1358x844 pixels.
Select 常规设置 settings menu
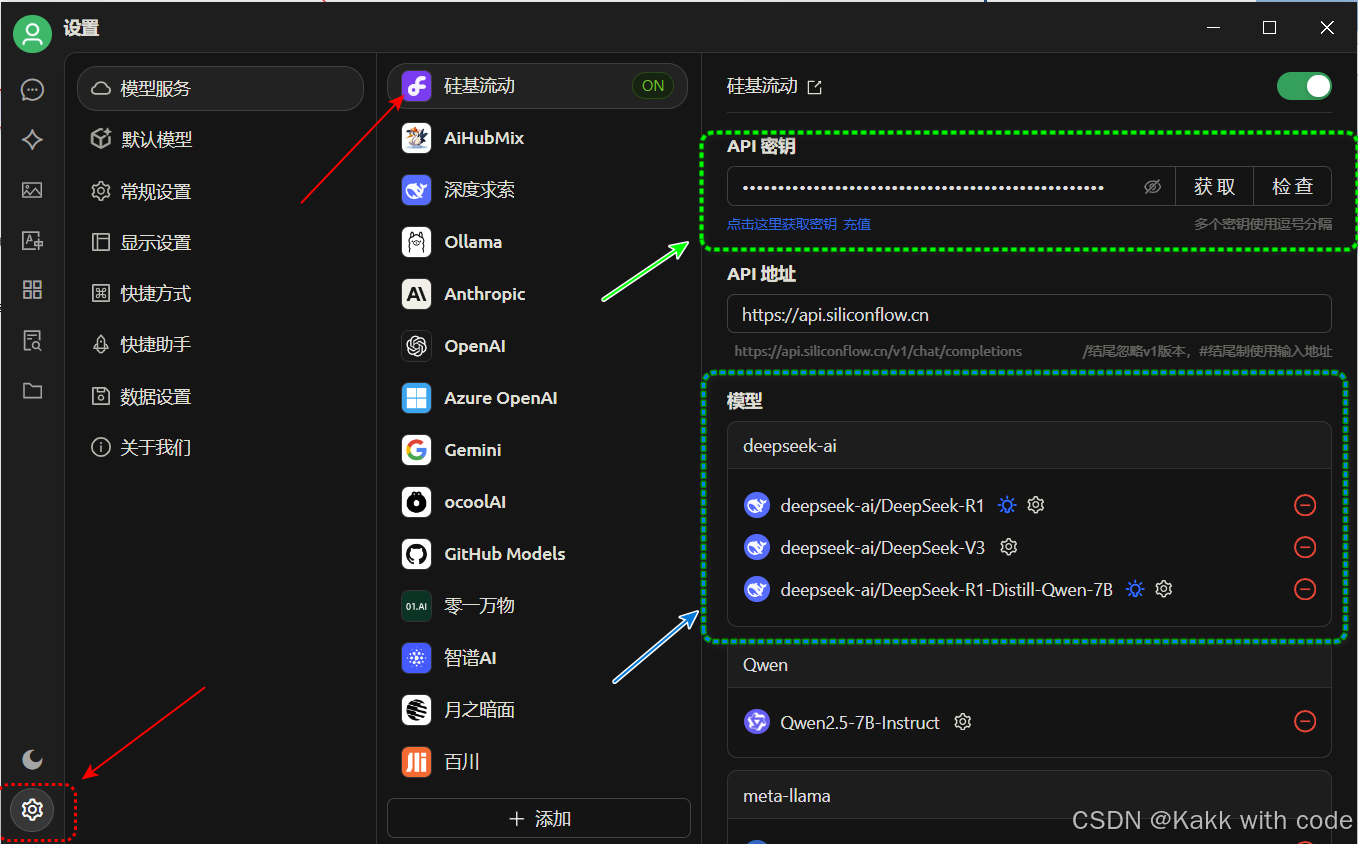click(x=220, y=191)
